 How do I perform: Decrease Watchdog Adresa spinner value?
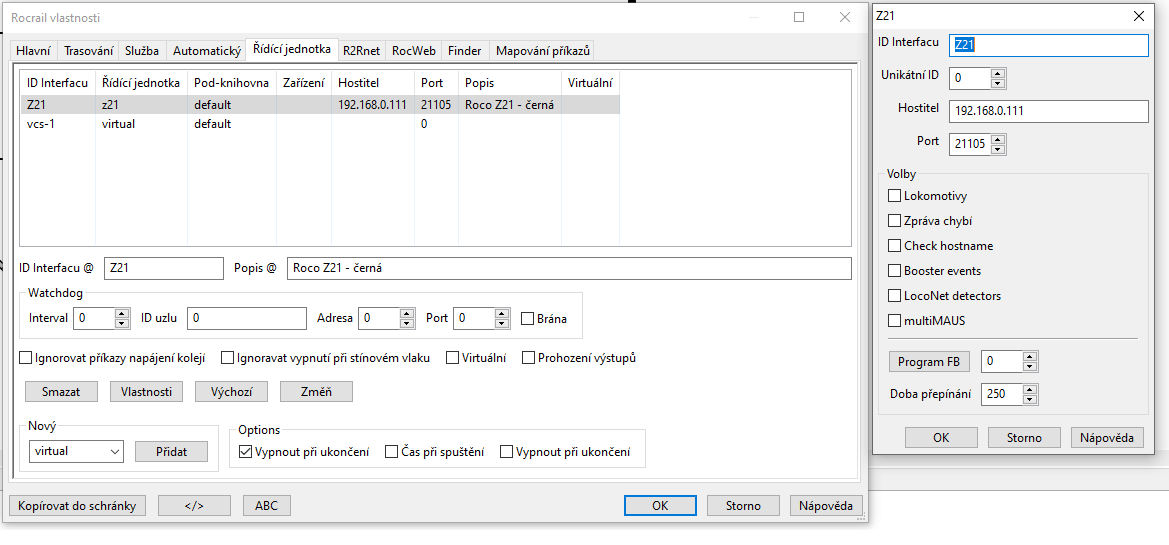tap(407, 324)
